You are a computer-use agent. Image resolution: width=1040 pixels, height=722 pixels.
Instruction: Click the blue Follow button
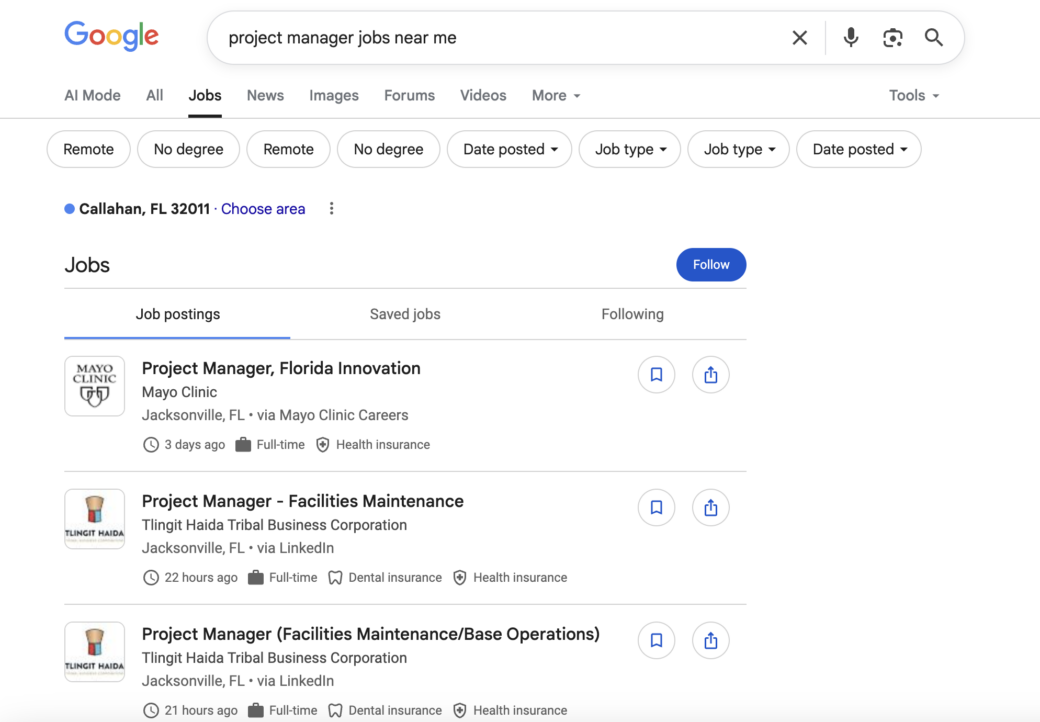point(711,265)
